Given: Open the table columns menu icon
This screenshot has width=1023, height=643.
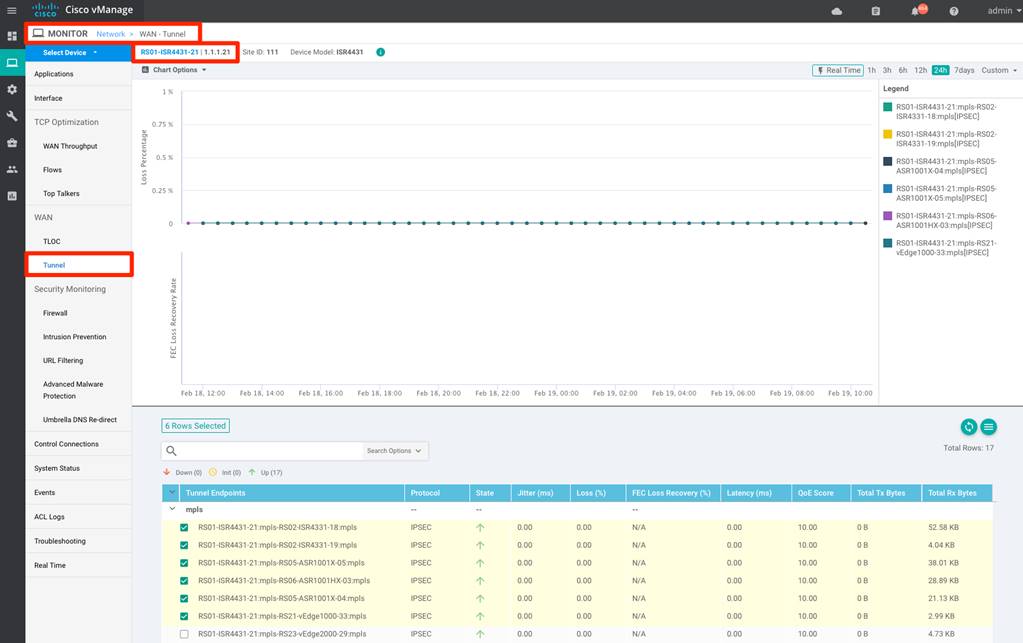Looking at the screenshot, I should [988, 427].
